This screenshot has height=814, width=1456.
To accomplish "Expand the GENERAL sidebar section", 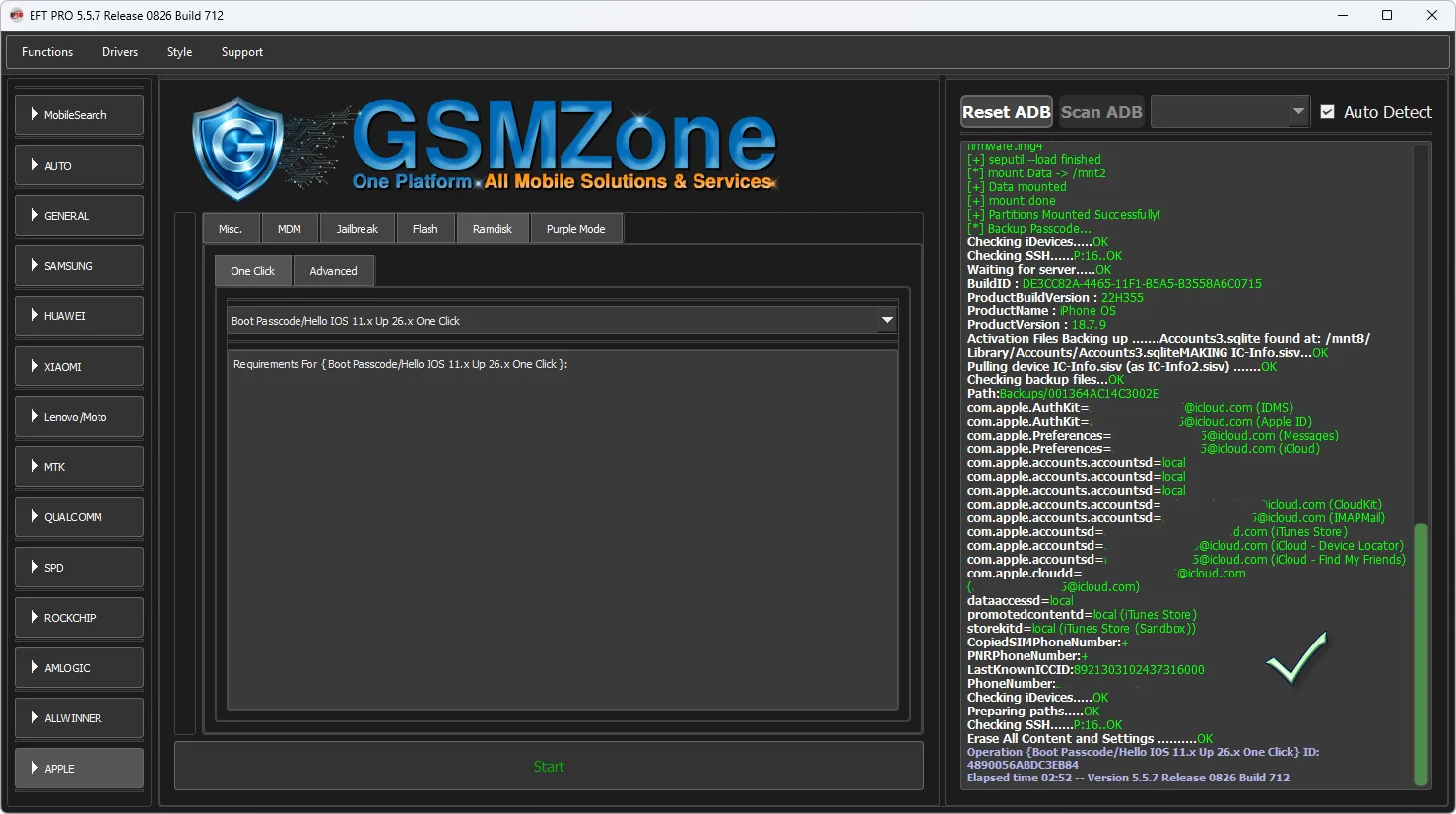I will 80,216.
